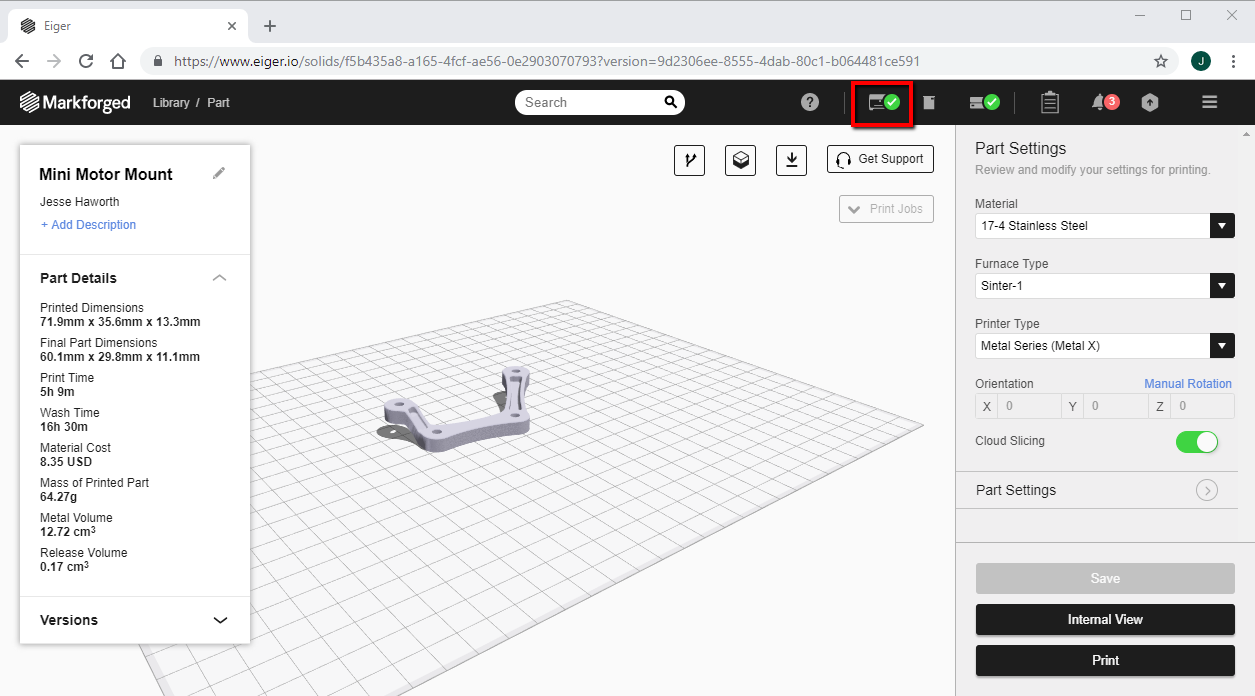The image size is (1255, 696).
Task: Click the Add Description link
Action: (88, 225)
